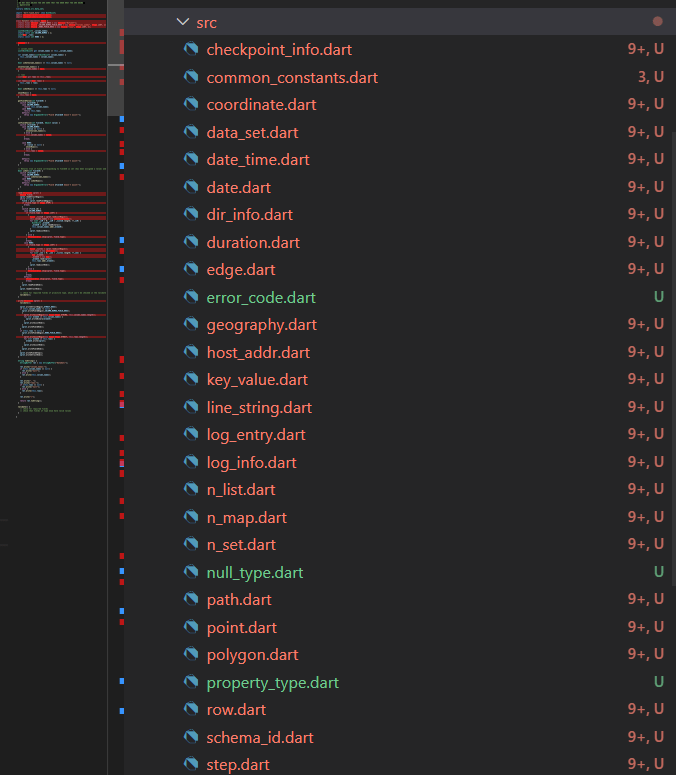Click Dart icon beside common_constants.dart
676x775 pixels.
[x=191, y=77]
